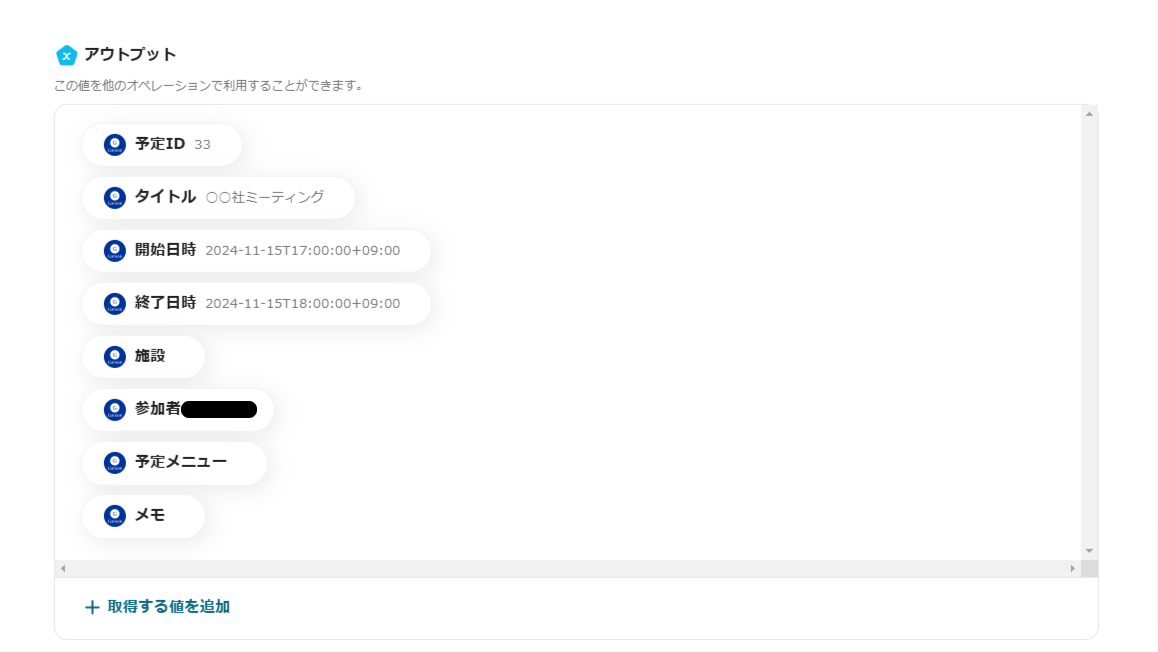Select the 予定ID output chip

162,145
